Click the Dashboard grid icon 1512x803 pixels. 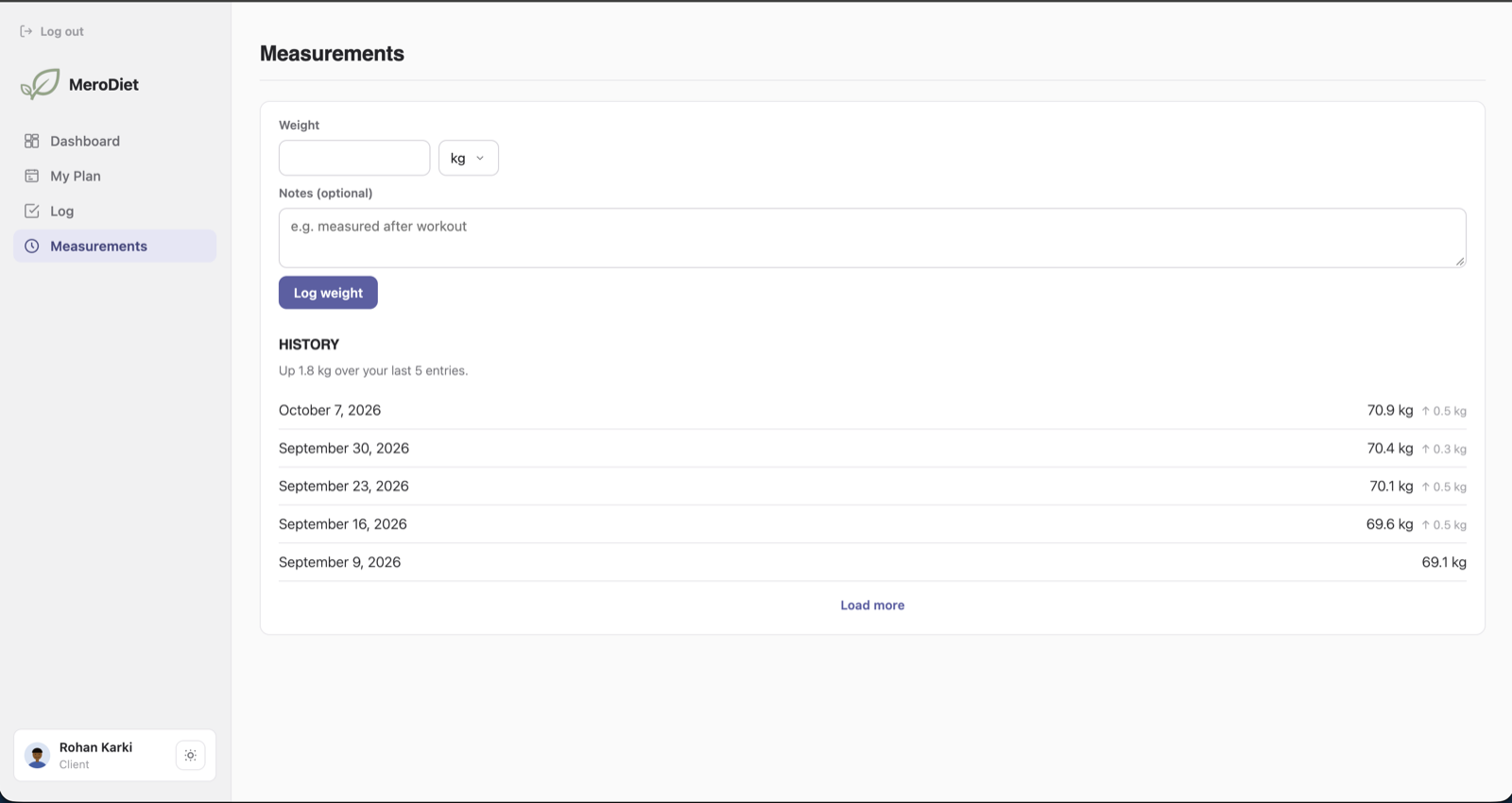[32, 141]
